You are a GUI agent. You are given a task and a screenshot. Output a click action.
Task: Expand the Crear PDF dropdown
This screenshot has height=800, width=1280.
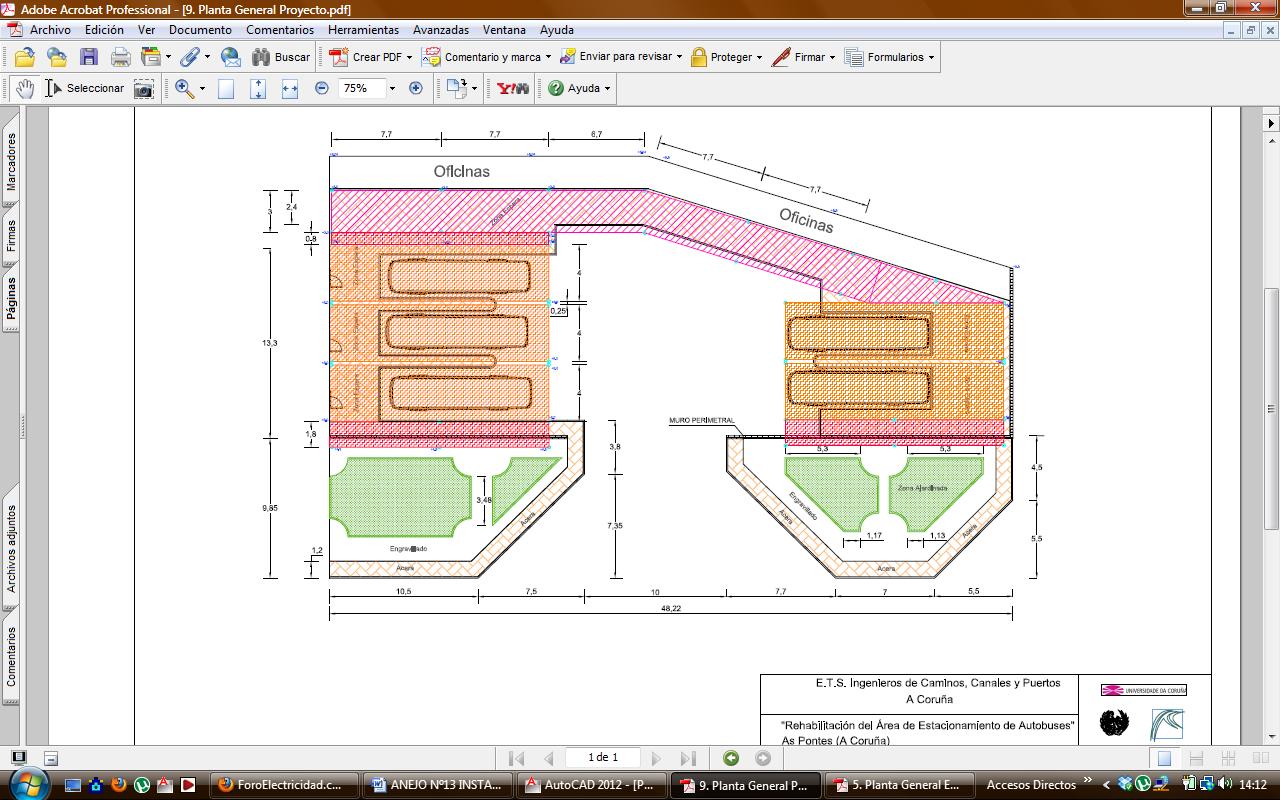(409, 58)
